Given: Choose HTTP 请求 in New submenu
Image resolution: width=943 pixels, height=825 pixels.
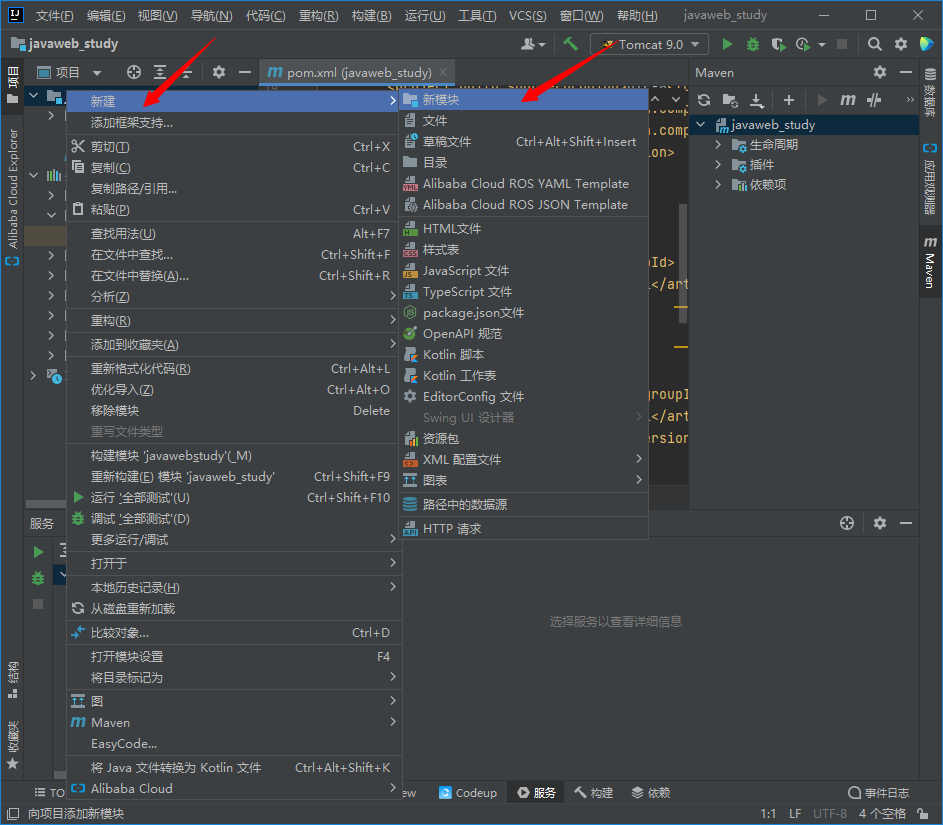Looking at the screenshot, I should click(524, 529).
